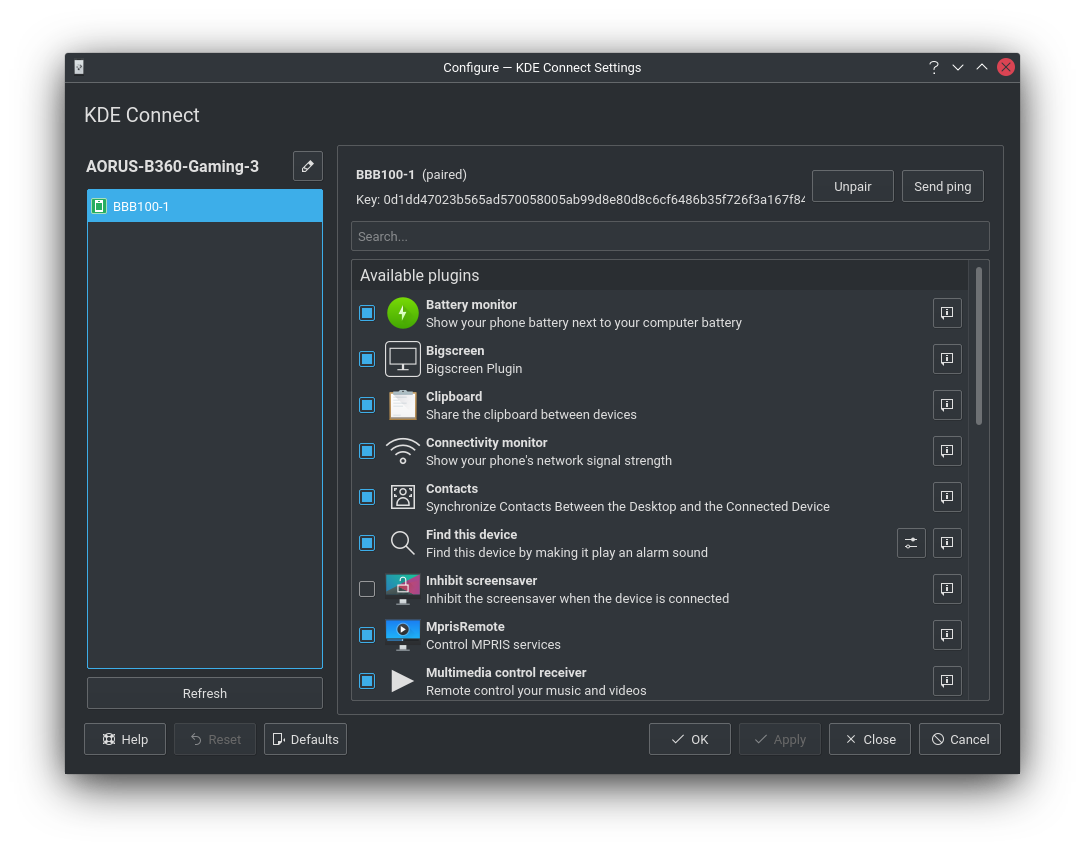This screenshot has height=851, width=1085.
Task: Click the edit device name pencil icon
Action: (308, 166)
